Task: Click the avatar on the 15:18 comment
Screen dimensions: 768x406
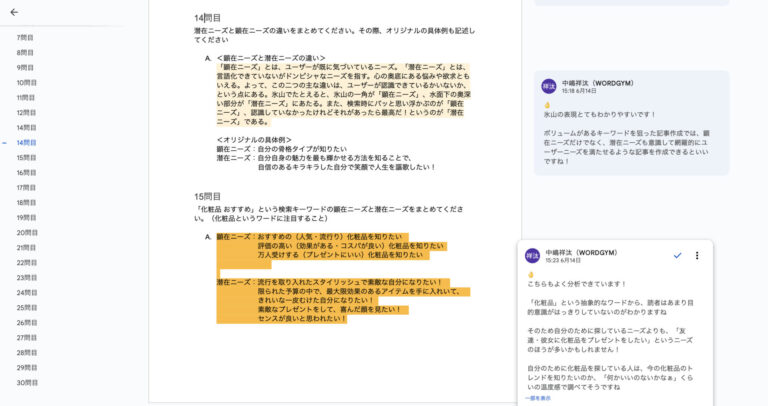Action: click(549, 86)
